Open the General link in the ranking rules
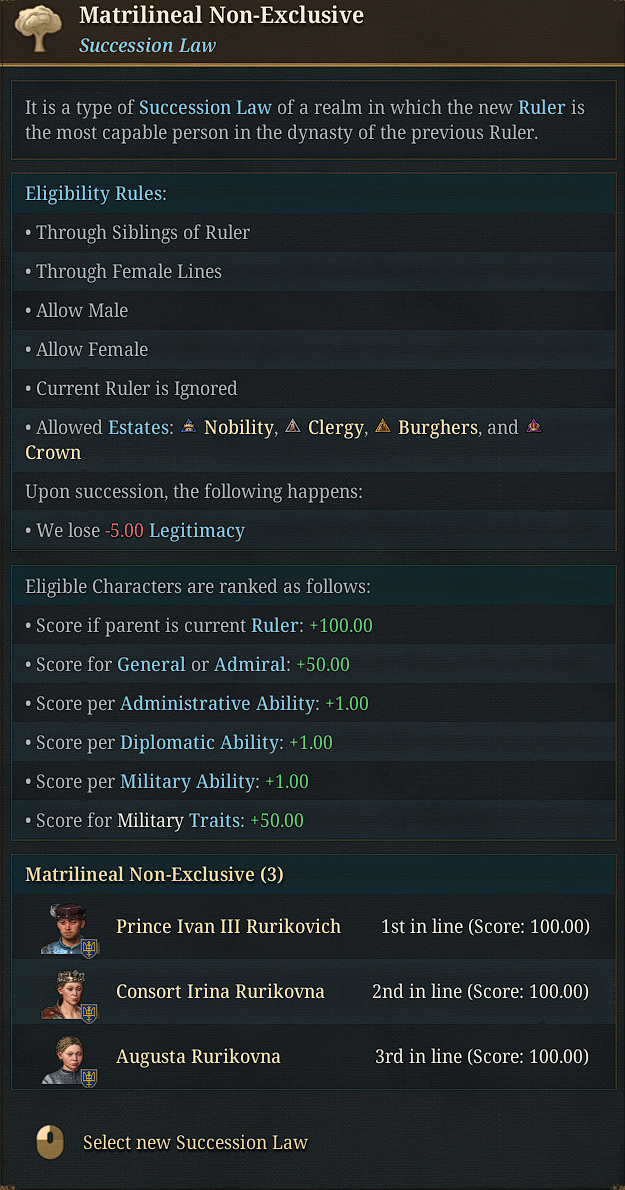This screenshot has width=625, height=1190. [151, 663]
